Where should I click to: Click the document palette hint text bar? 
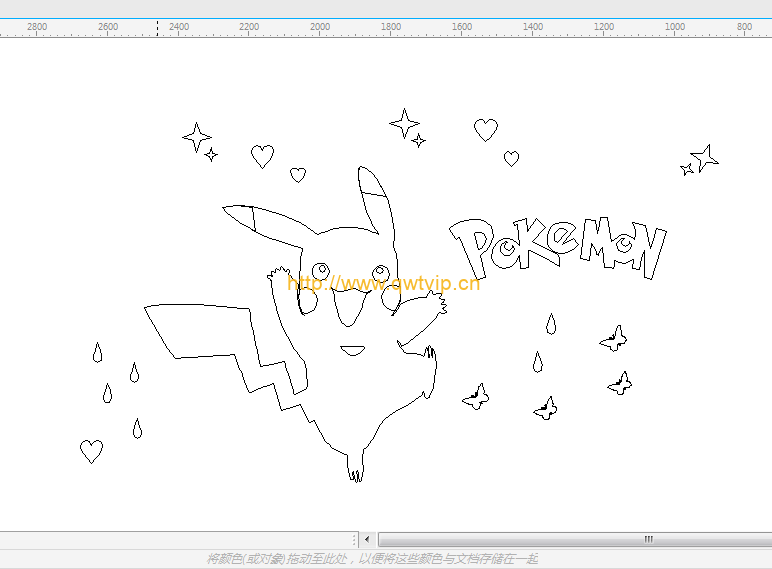(372, 559)
